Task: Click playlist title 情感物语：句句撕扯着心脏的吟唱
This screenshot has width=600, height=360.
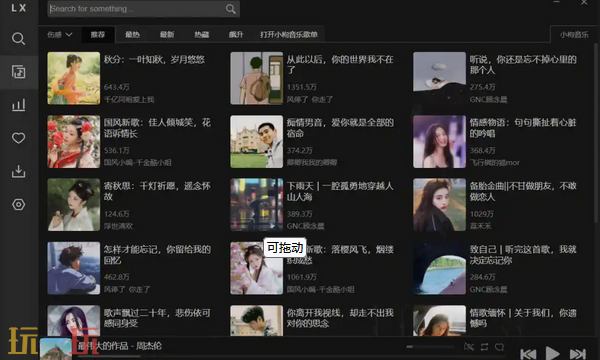Action: point(523,128)
